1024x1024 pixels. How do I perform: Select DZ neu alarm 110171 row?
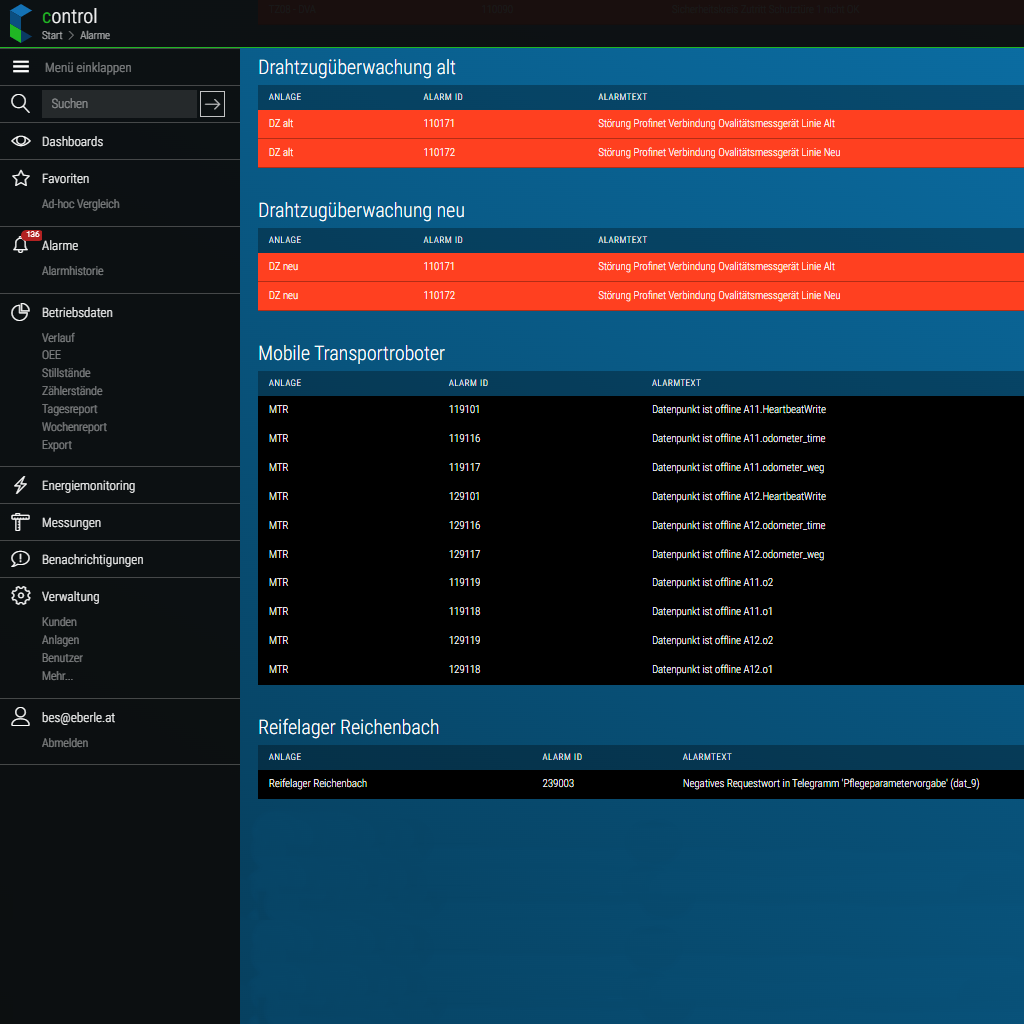click(x=641, y=266)
